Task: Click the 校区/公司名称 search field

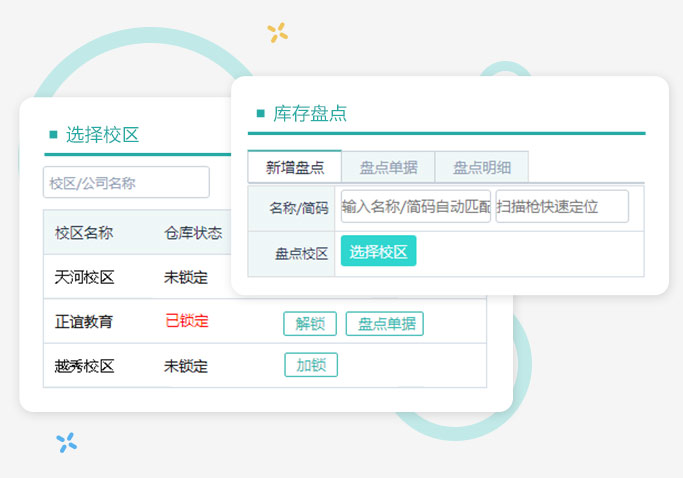Action: click(126, 182)
